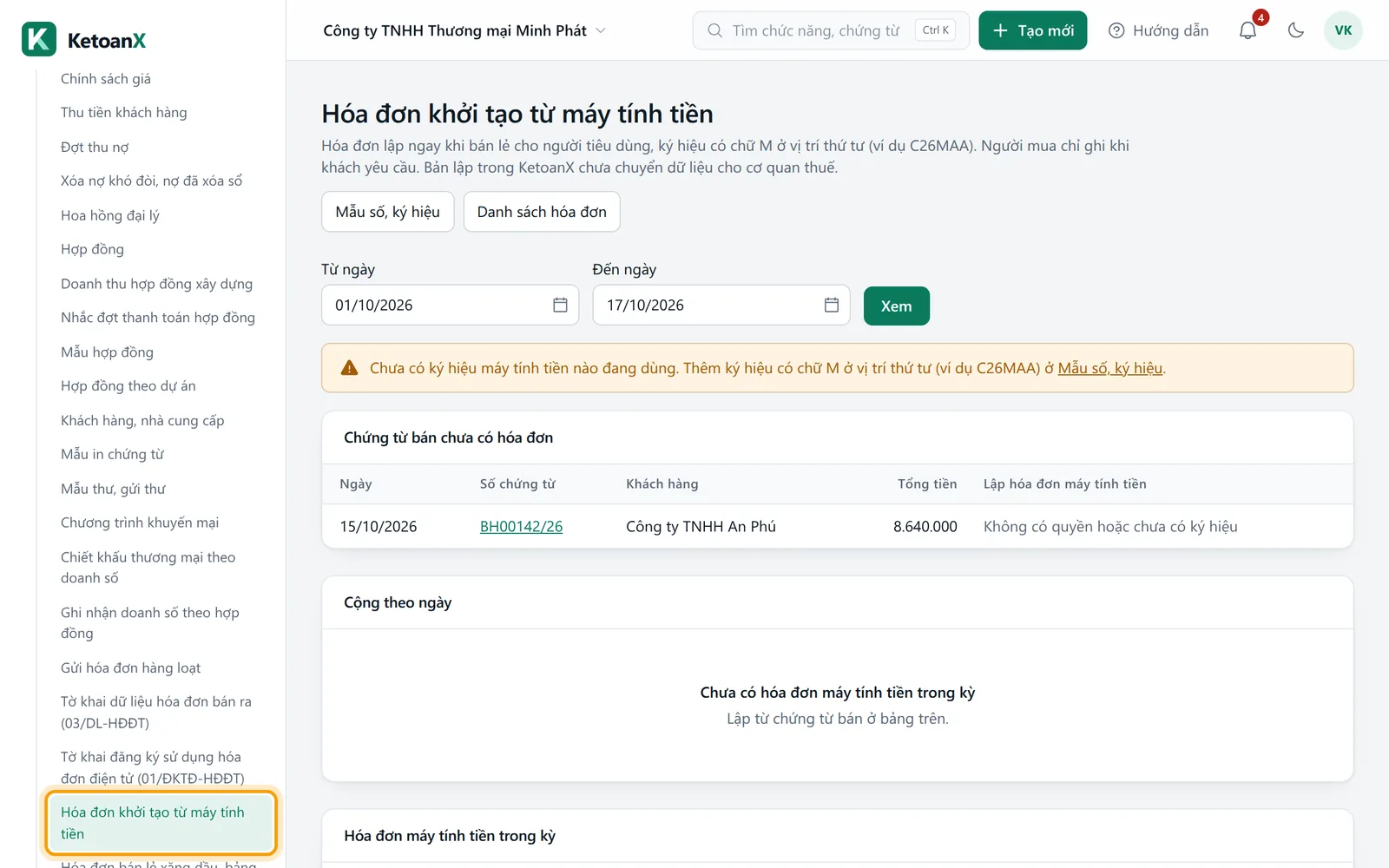The image size is (1389, 868).
Task: Open Khách hàng, nhà cung cấp
Action: click(x=142, y=421)
